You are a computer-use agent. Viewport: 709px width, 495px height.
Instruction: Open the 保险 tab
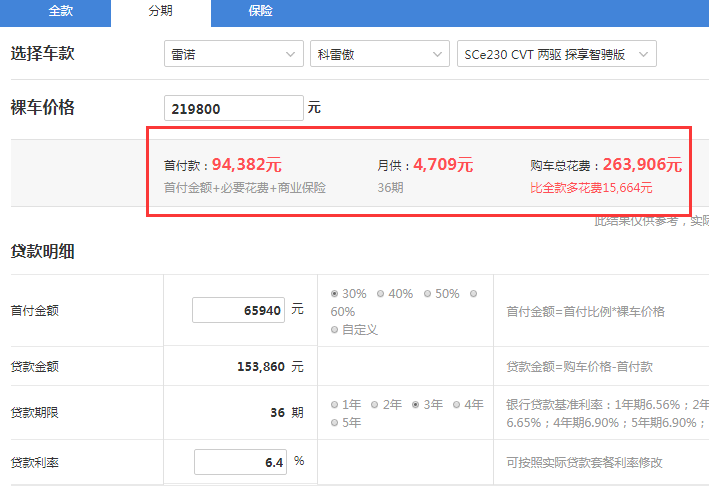tap(260, 12)
